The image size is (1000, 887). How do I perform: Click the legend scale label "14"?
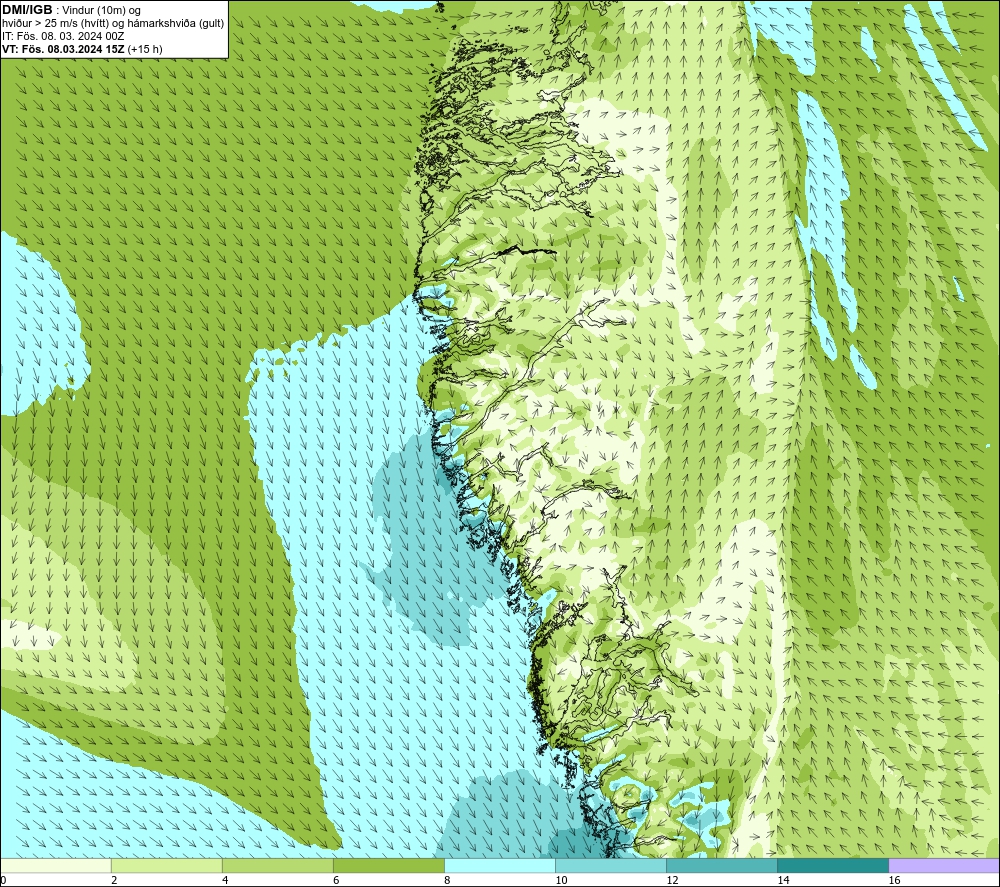coord(783,880)
